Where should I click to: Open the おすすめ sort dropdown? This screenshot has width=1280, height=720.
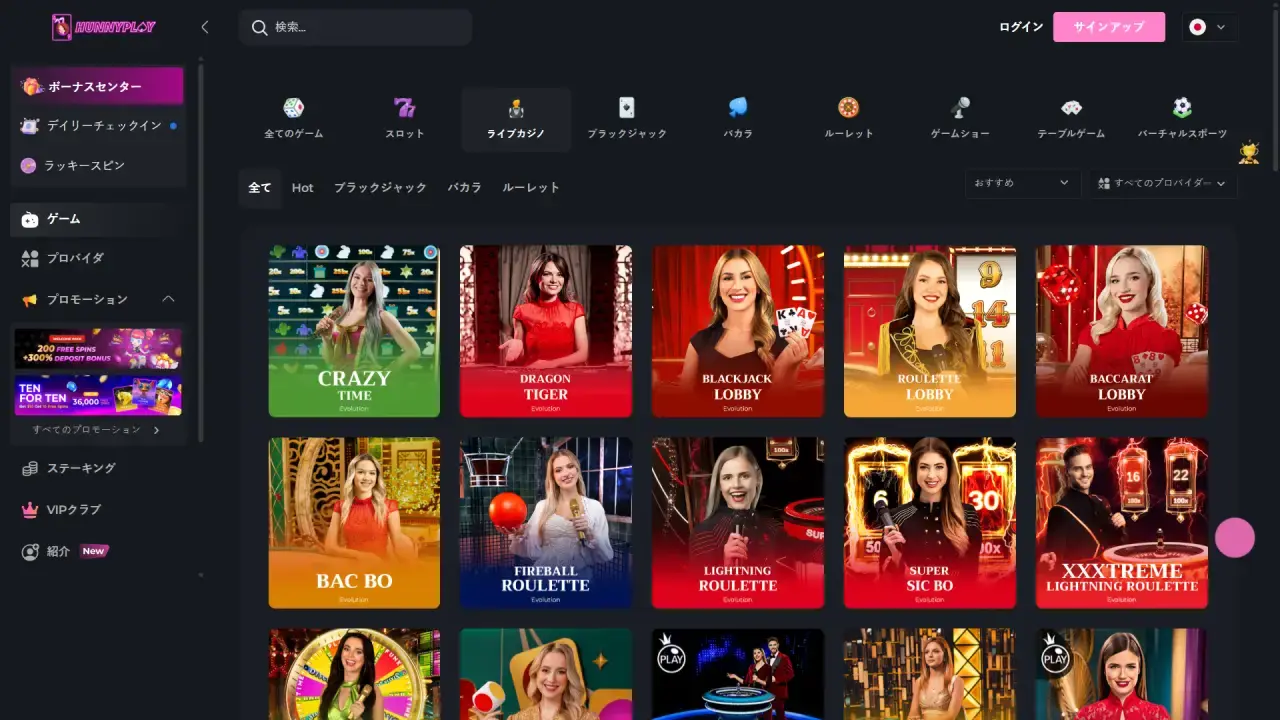pos(1021,183)
